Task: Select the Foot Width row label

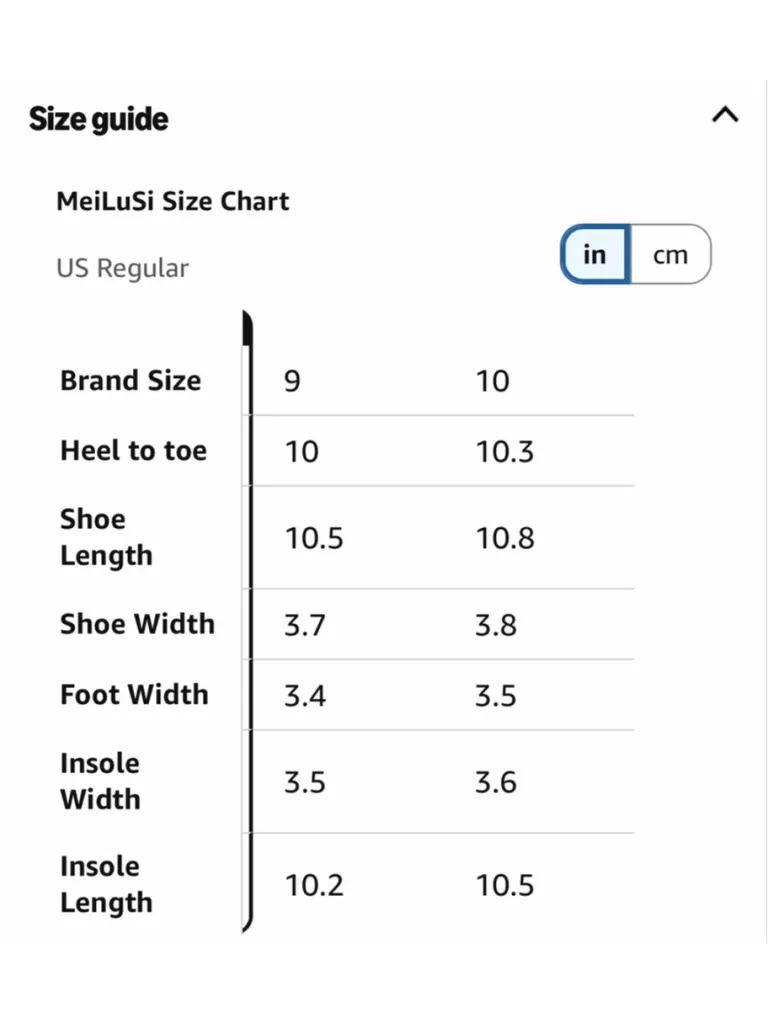Action: click(134, 695)
